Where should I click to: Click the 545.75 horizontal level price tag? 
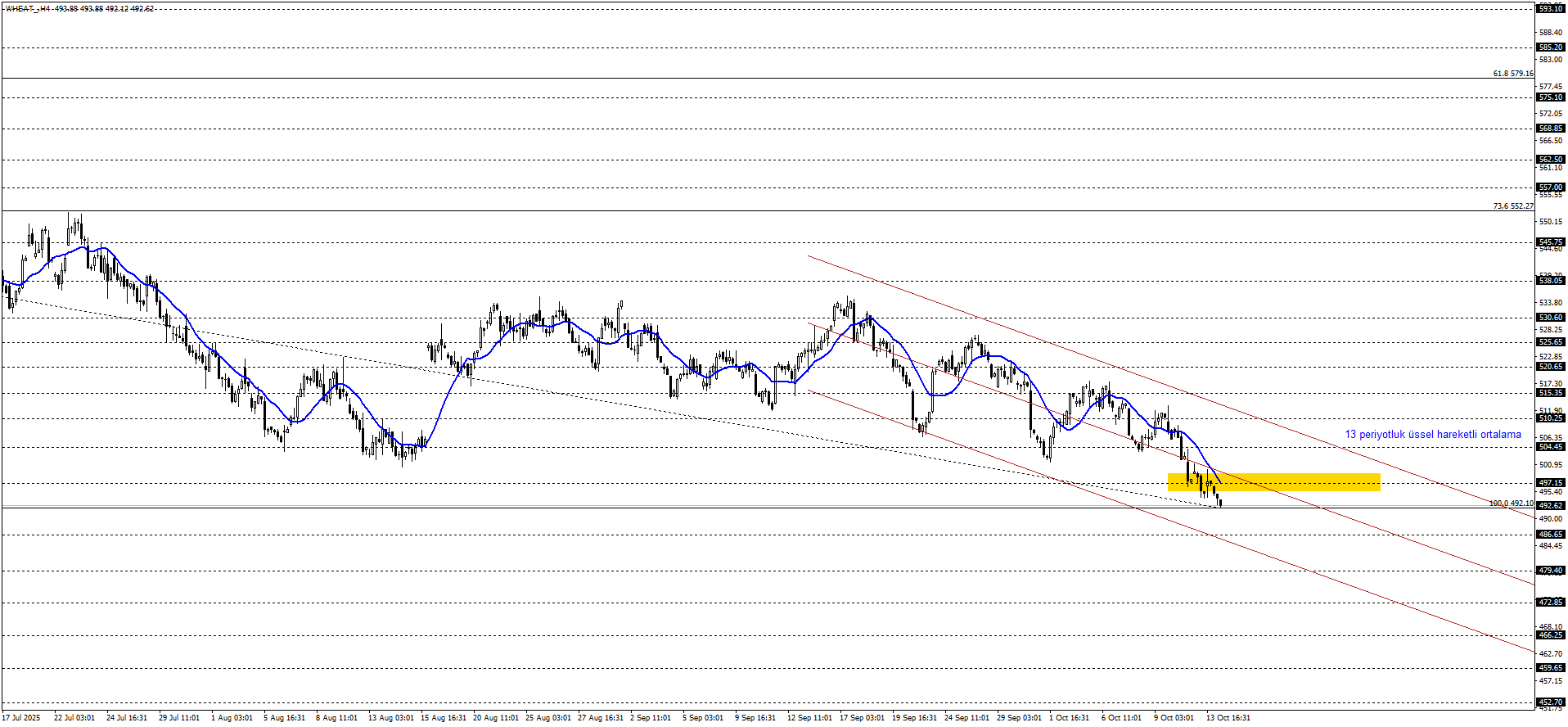tap(1550, 242)
